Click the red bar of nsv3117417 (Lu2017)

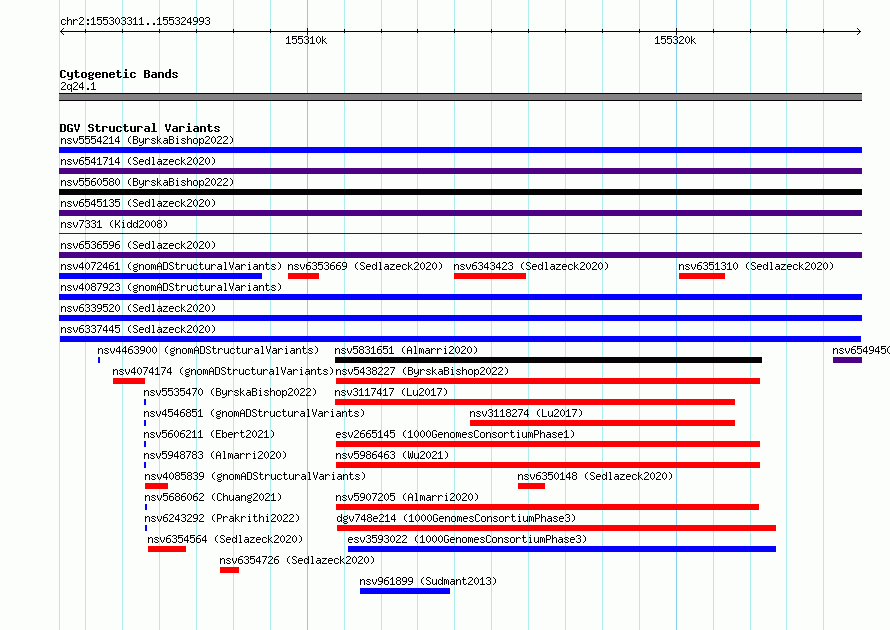tap(535, 402)
